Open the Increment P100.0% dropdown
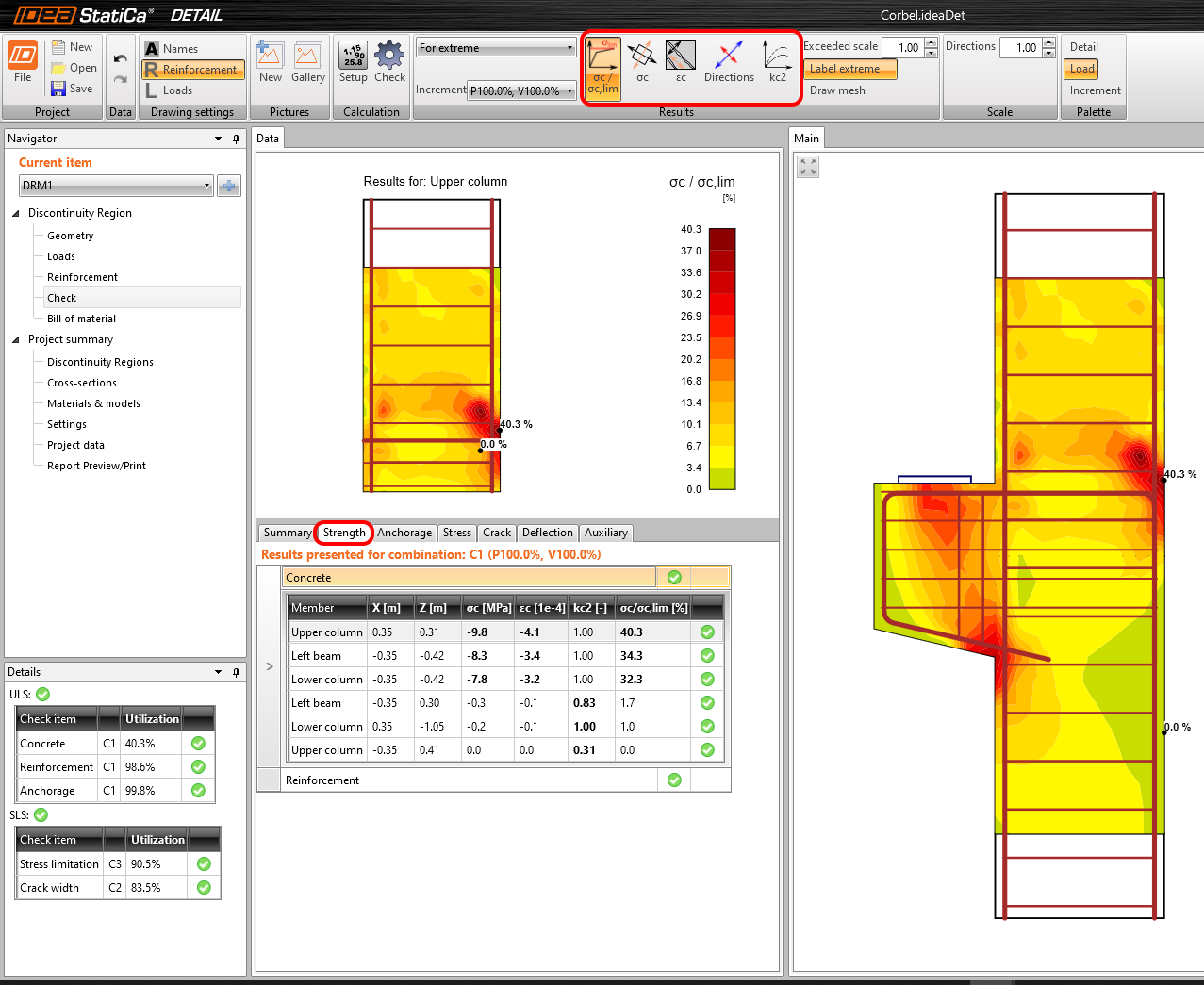 [x=521, y=91]
